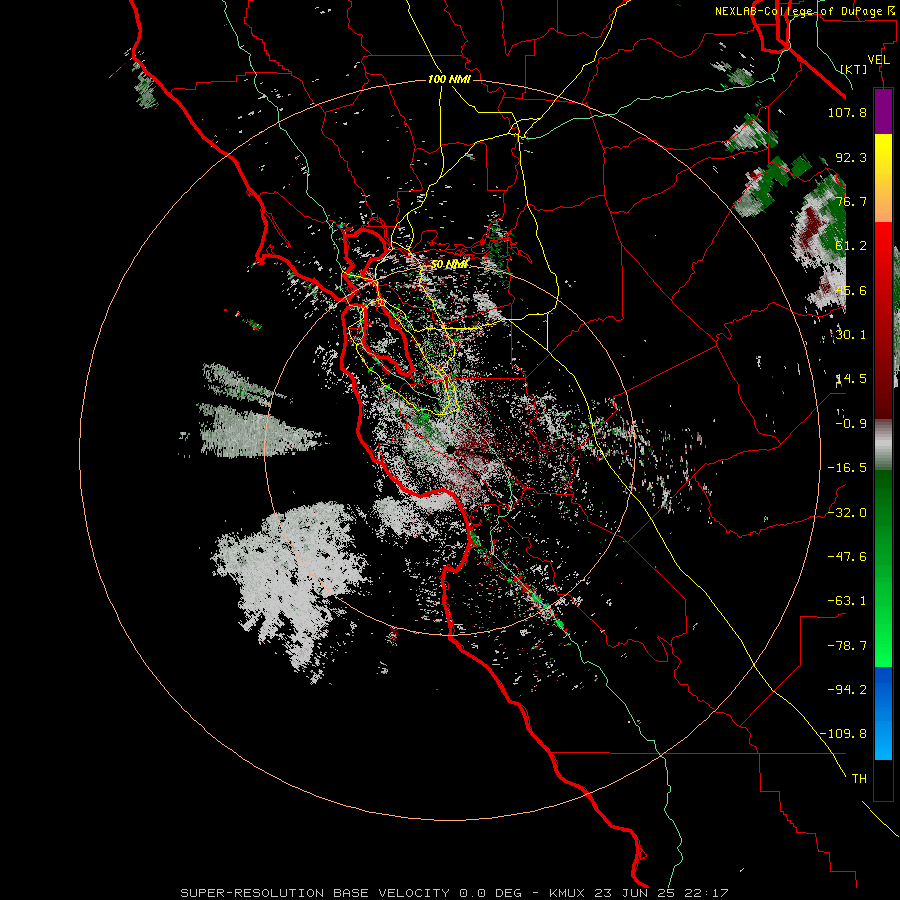The image size is (900, 900).
Task: Select the 14.5 legend value
Action: pyautogui.click(x=851, y=379)
